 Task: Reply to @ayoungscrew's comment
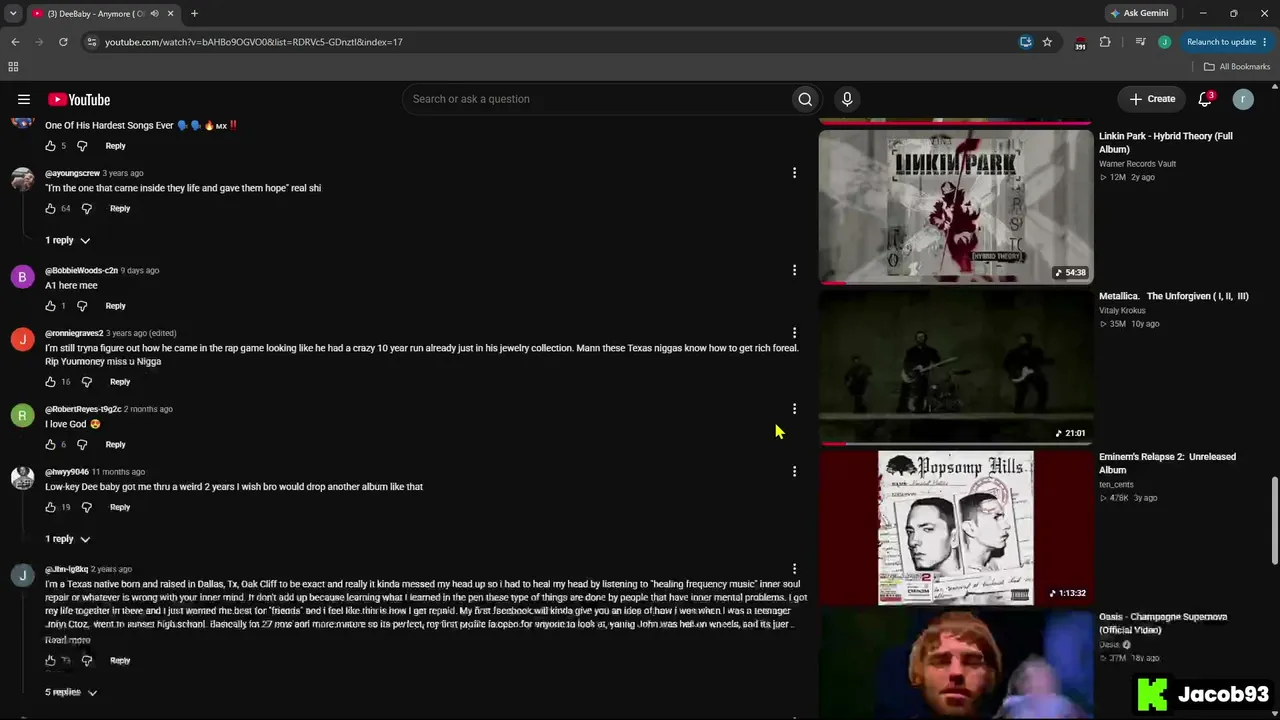120,209
